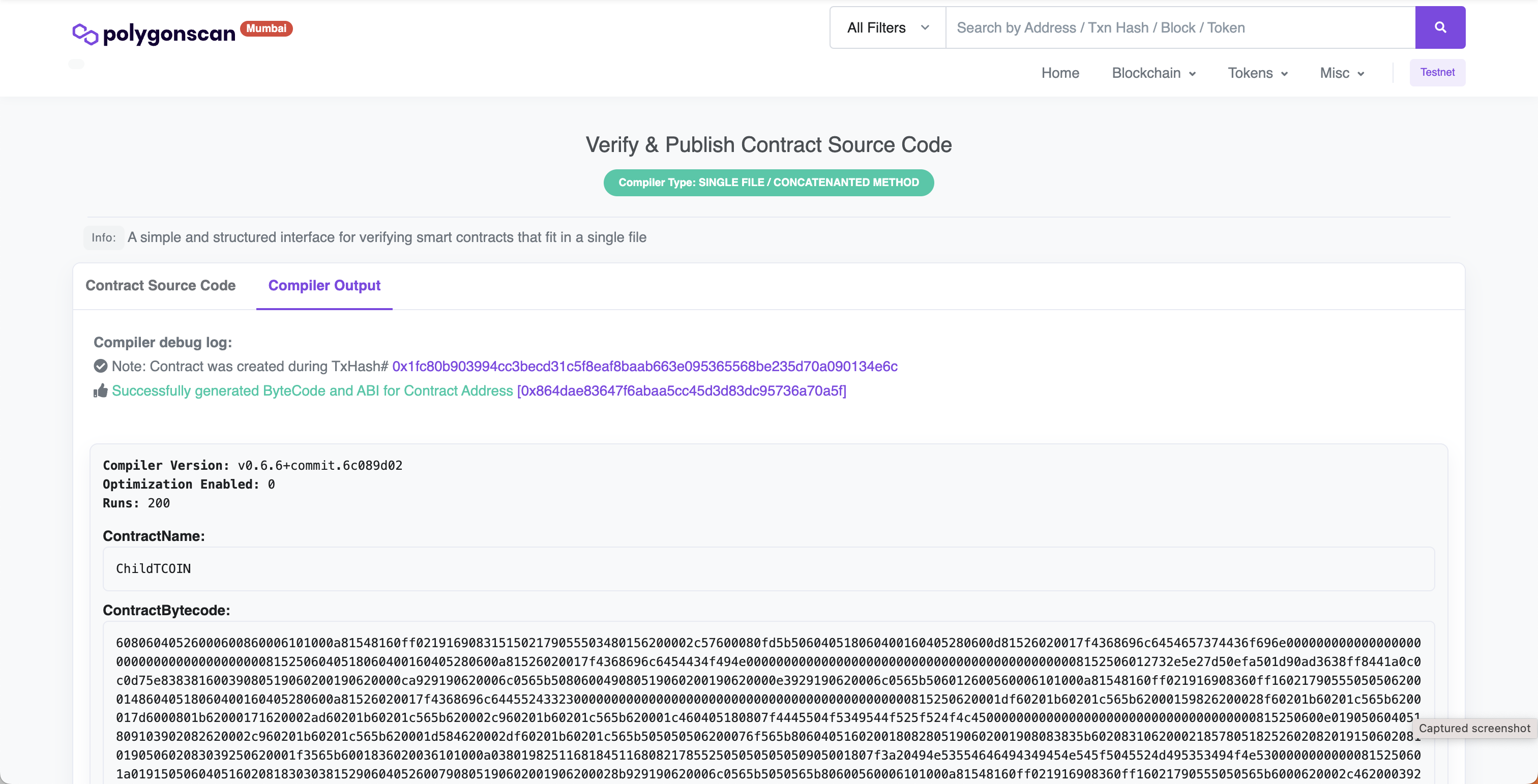
Task: Click the small icon below the logo
Action: (76, 64)
